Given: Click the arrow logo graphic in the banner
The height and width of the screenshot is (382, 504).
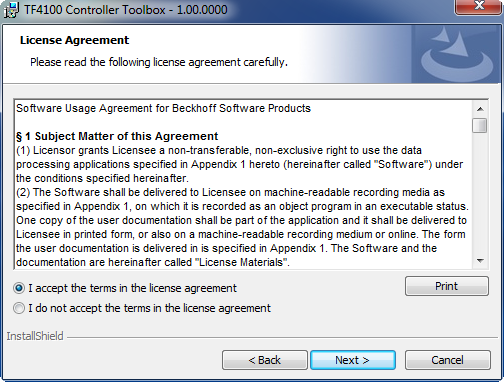Looking at the screenshot, I should (457, 55).
